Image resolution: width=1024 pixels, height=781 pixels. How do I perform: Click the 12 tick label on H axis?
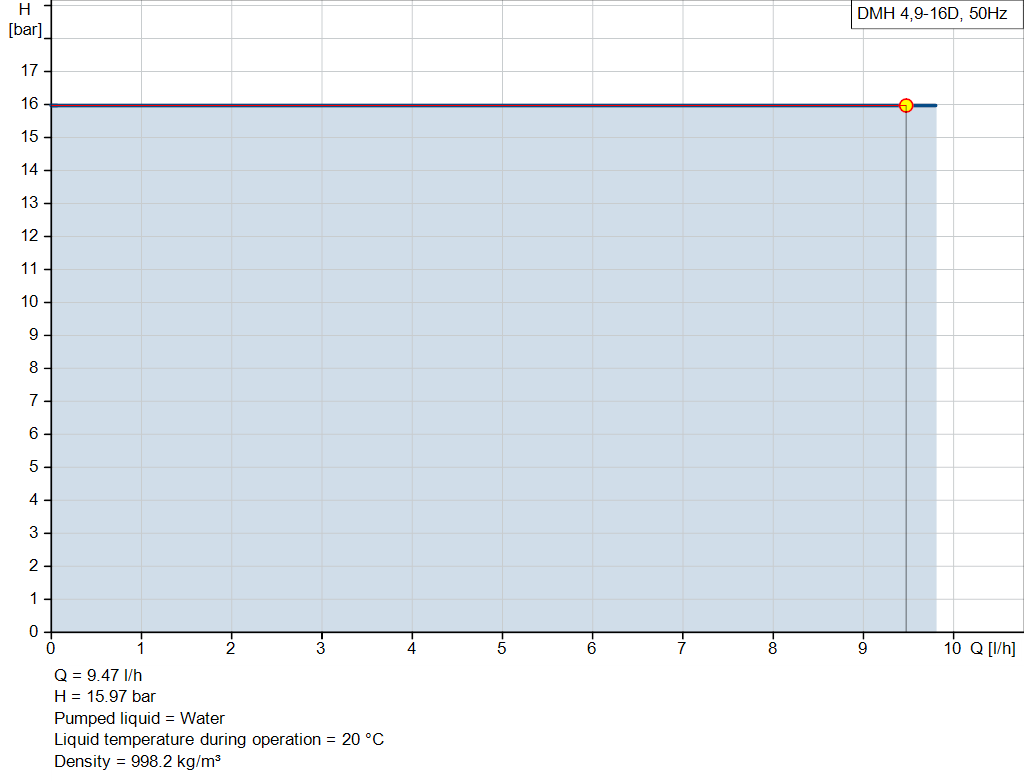29,236
